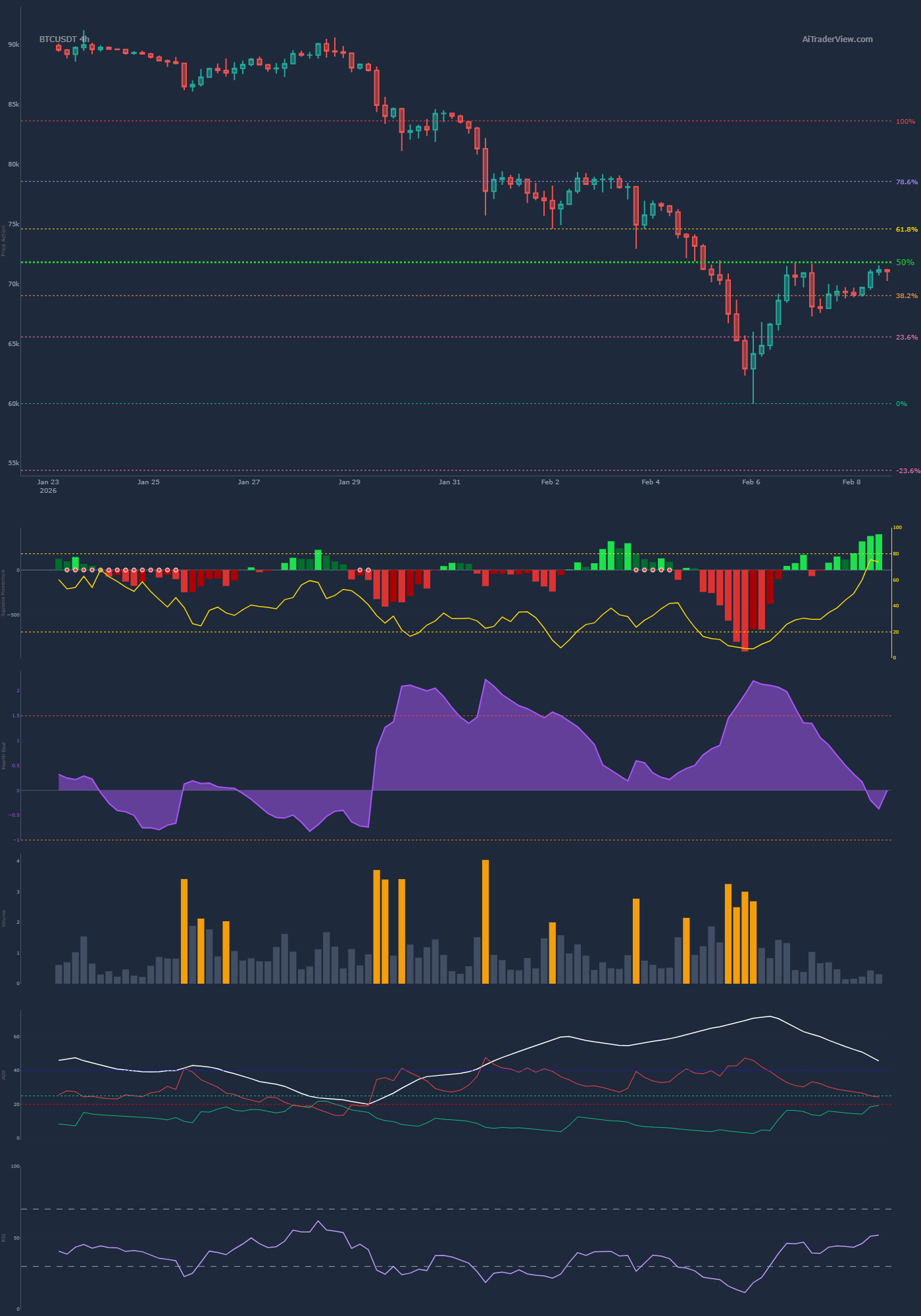Jump to Feb 2 on the time axis

(550, 482)
